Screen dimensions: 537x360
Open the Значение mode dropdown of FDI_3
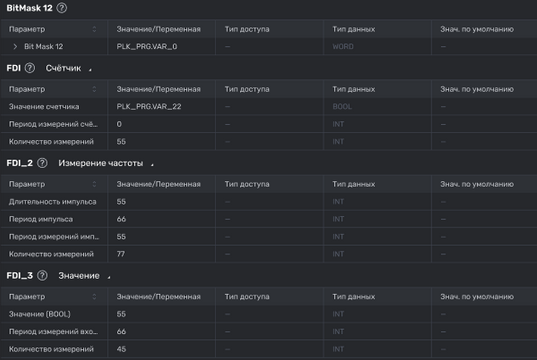click(84, 275)
